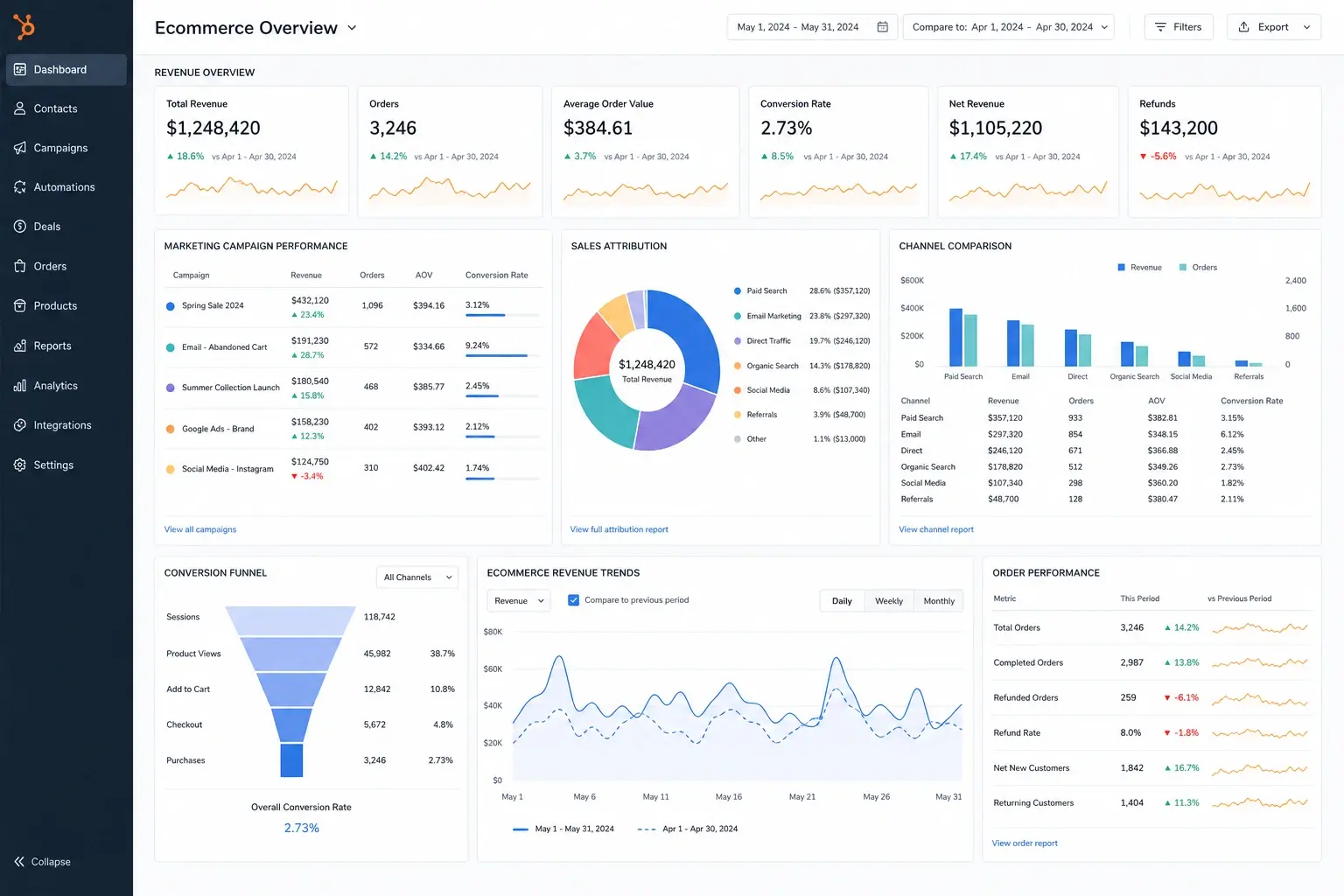1344x896 pixels.
Task: Click the Organic Search legend color dot
Action: pos(738,367)
